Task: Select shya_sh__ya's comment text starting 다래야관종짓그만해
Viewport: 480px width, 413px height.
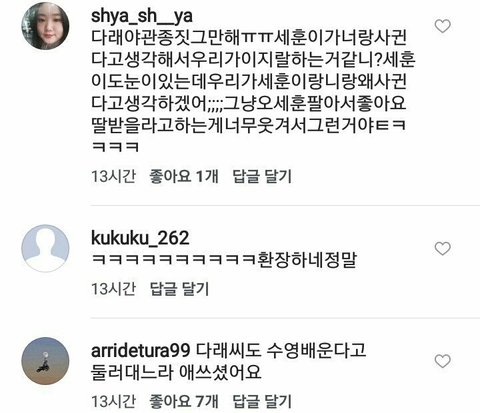Action: (253, 92)
